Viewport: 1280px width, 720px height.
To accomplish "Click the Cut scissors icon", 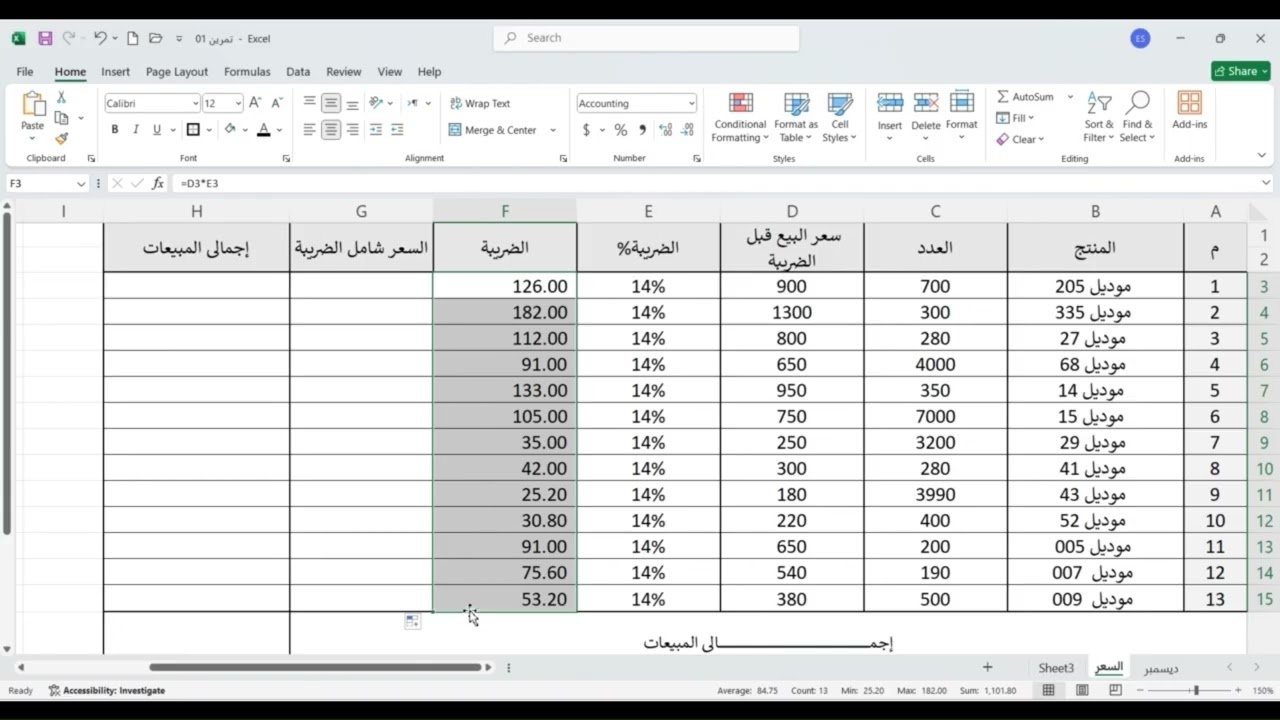I will click(x=61, y=98).
